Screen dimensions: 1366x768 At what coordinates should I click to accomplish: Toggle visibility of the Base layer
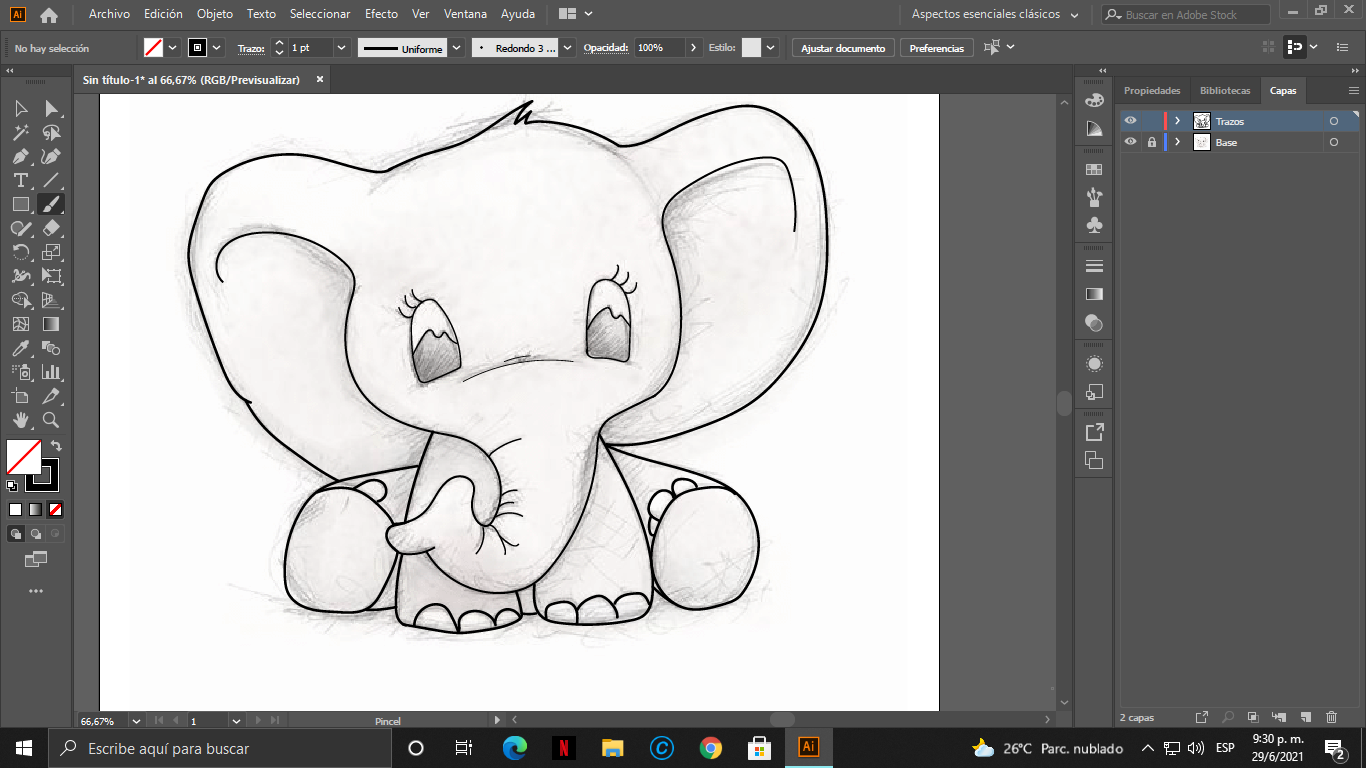[1130, 142]
